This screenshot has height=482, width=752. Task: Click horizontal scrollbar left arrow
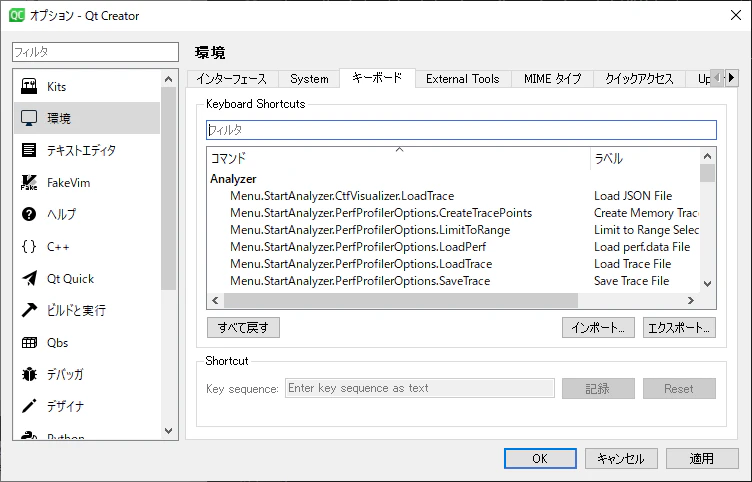[215, 300]
